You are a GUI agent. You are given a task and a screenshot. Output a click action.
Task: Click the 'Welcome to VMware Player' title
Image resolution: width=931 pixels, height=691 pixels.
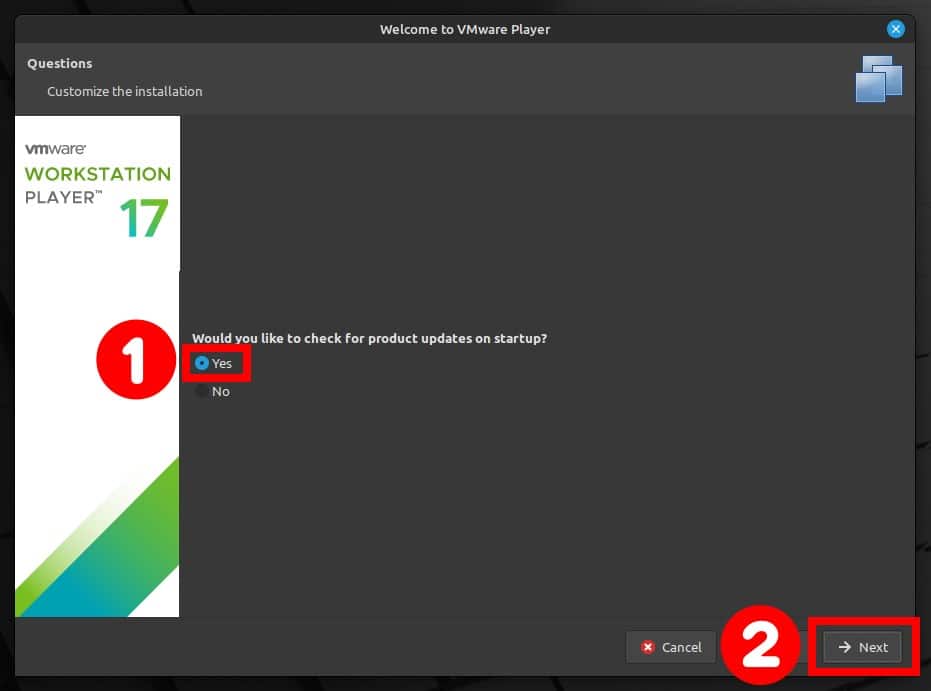pos(465,29)
